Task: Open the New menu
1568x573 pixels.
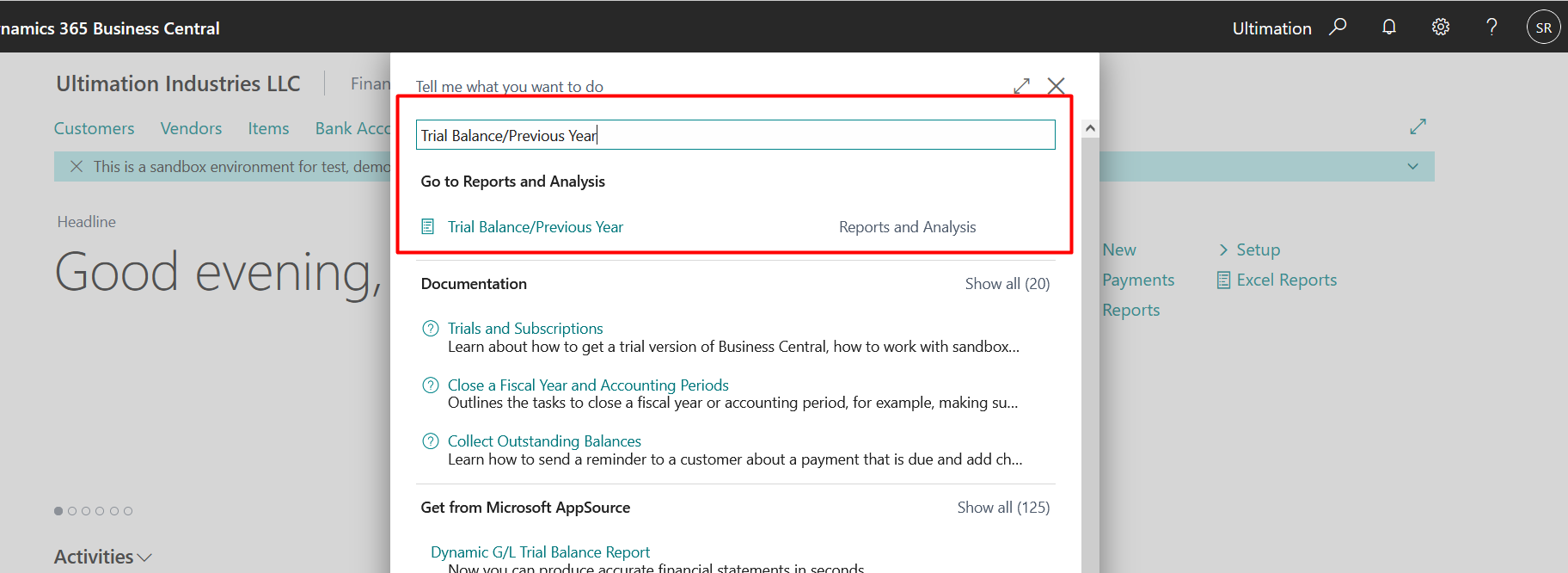Action: [1119, 250]
